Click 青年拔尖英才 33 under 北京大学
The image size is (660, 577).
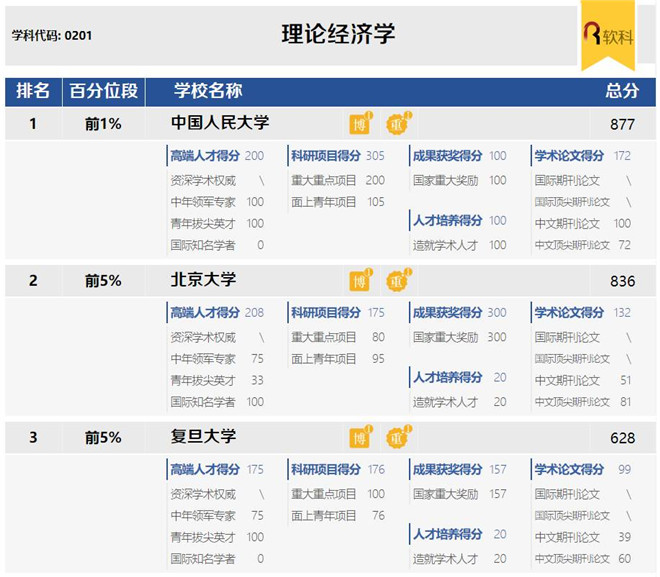(x=217, y=380)
